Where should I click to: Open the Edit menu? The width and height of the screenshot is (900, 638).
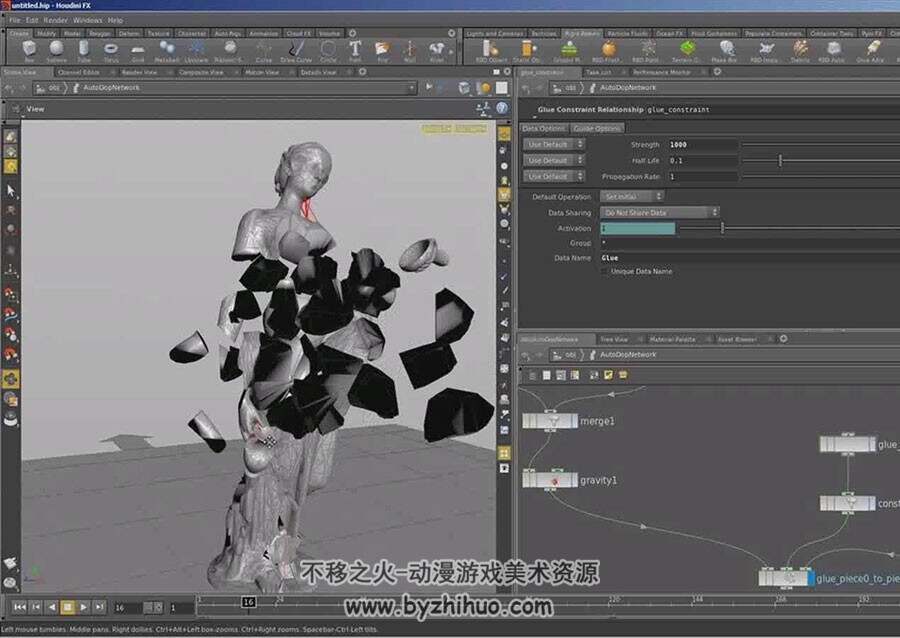coord(32,20)
